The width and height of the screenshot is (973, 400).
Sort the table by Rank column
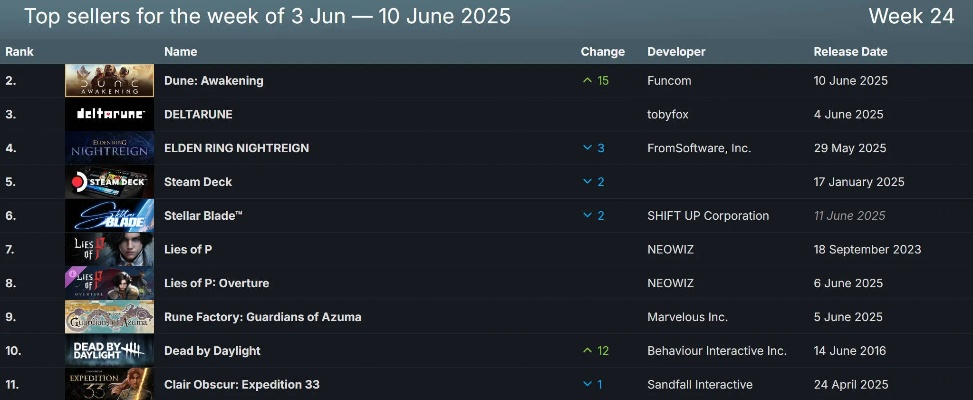coord(20,52)
